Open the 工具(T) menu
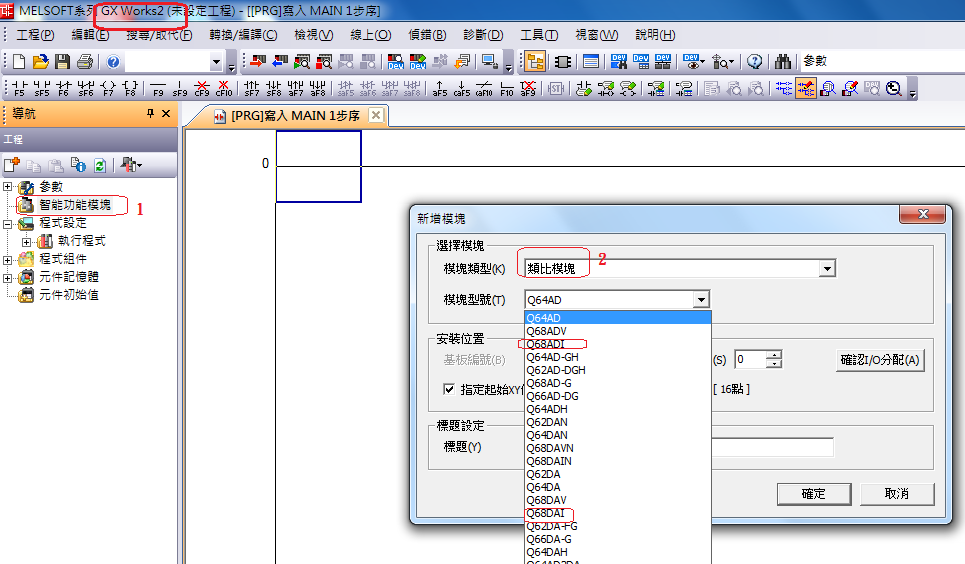This screenshot has height=564, width=965. click(x=539, y=35)
